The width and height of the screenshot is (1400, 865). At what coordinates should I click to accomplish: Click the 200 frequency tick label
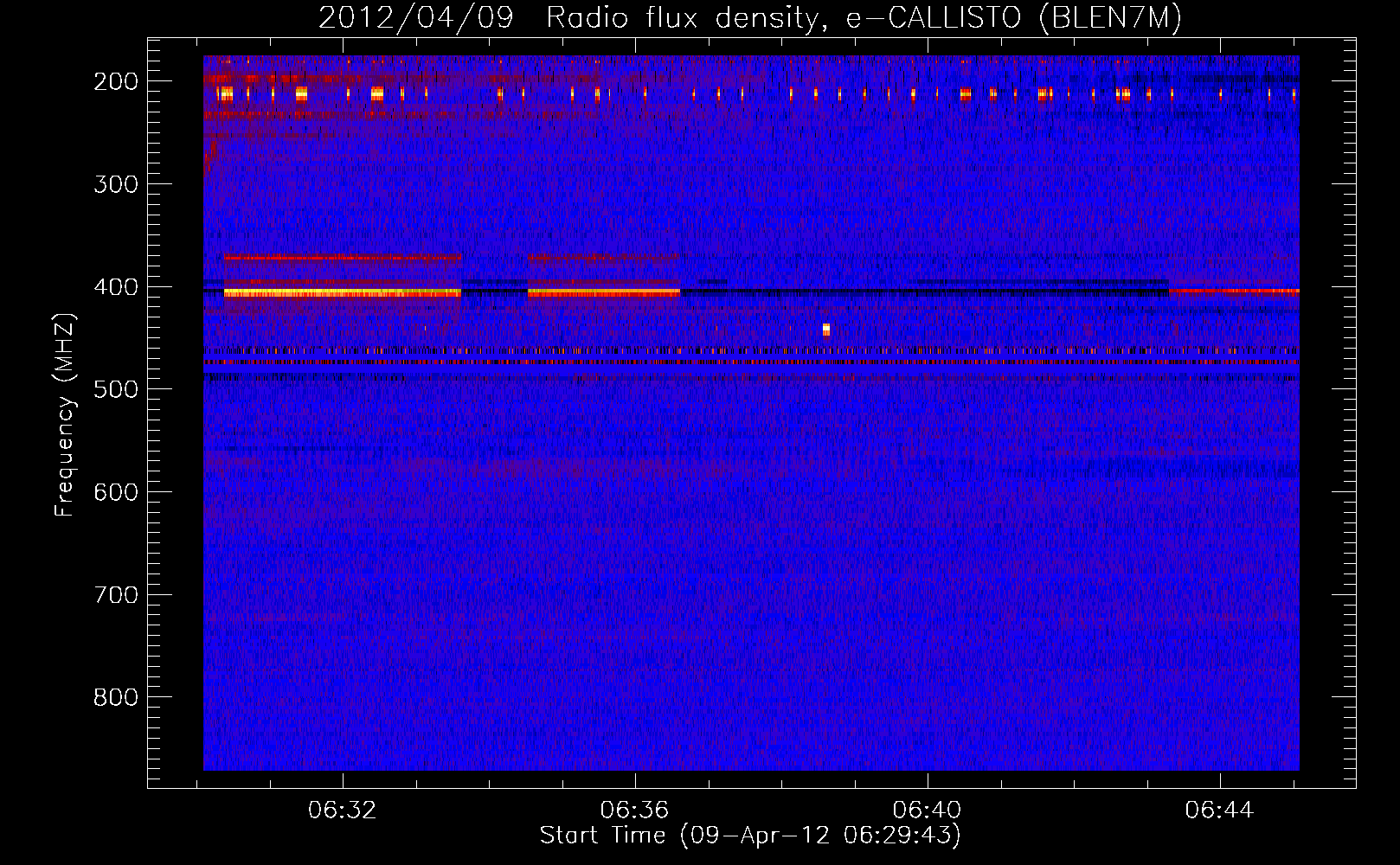tap(116, 81)
